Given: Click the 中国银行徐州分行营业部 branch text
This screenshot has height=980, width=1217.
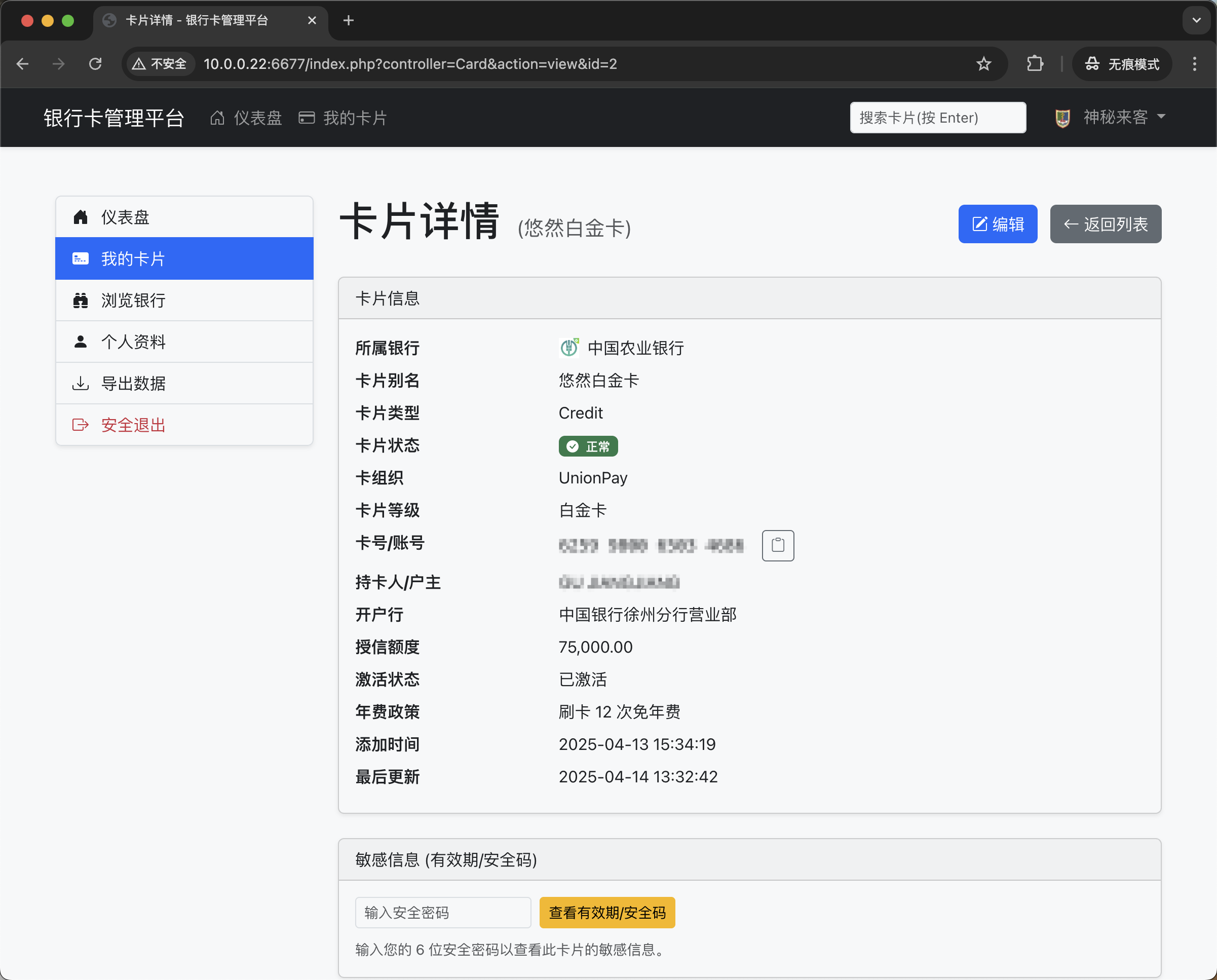Looking at the screenshot, I should click(x=648, y=614).
